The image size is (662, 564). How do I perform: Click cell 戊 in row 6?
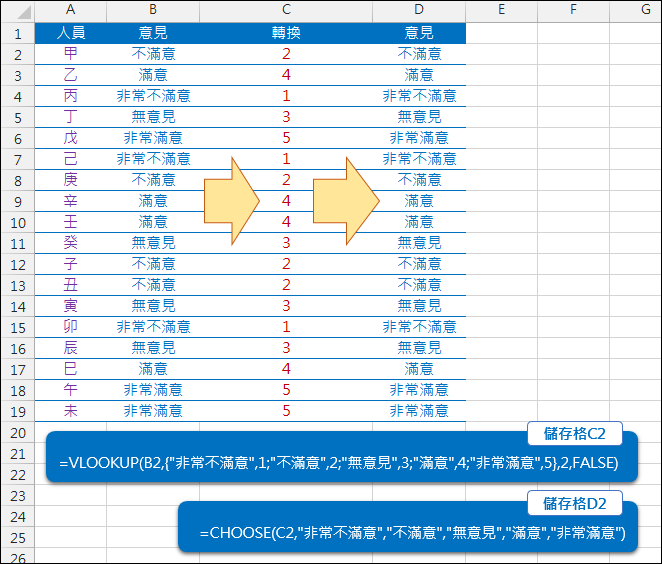click(x=71, y=138)
